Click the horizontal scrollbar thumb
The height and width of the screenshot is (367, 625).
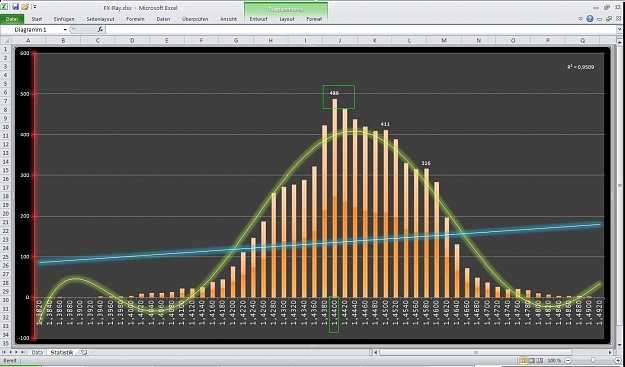(475, 353)
